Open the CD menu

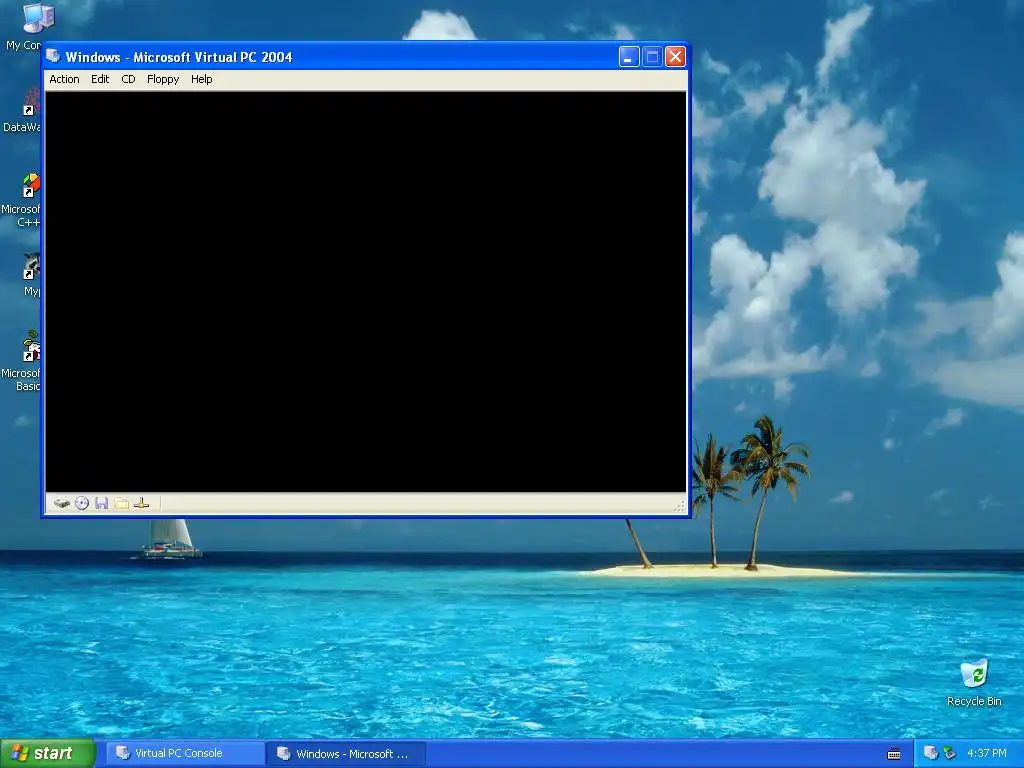128,79
